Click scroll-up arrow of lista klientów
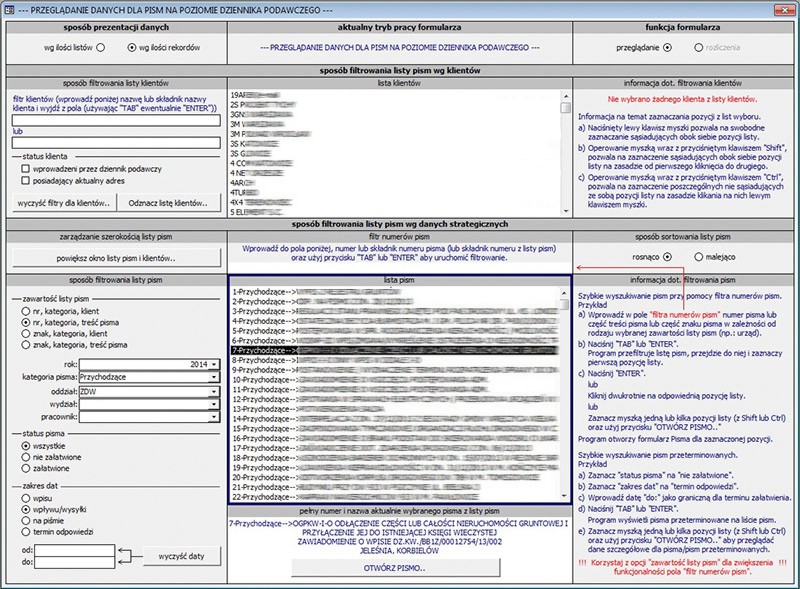This screenshot has width=800, height=589. pyautogui.click(x=565, y=96)
